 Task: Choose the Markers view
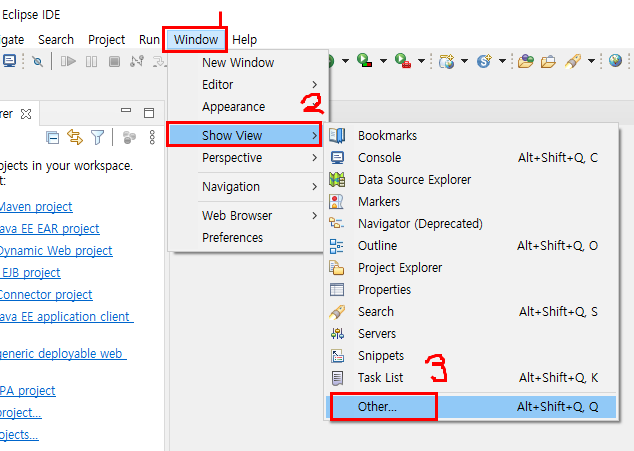471,201
